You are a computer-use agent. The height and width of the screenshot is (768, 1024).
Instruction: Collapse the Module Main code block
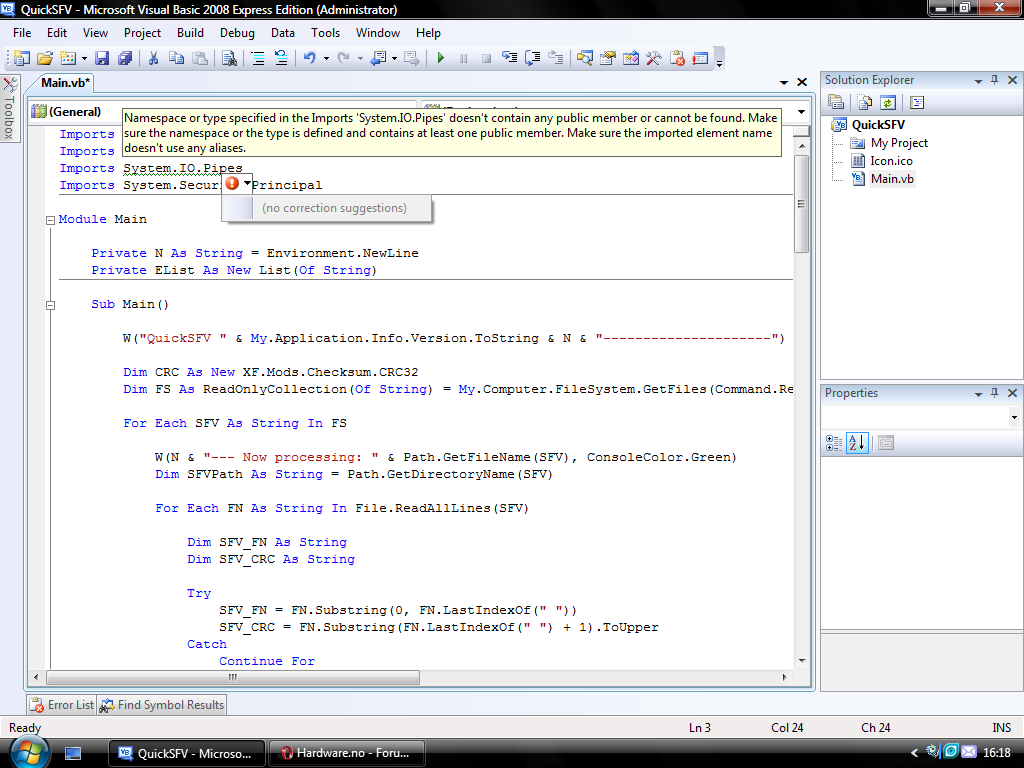click(x=50, y=219)
